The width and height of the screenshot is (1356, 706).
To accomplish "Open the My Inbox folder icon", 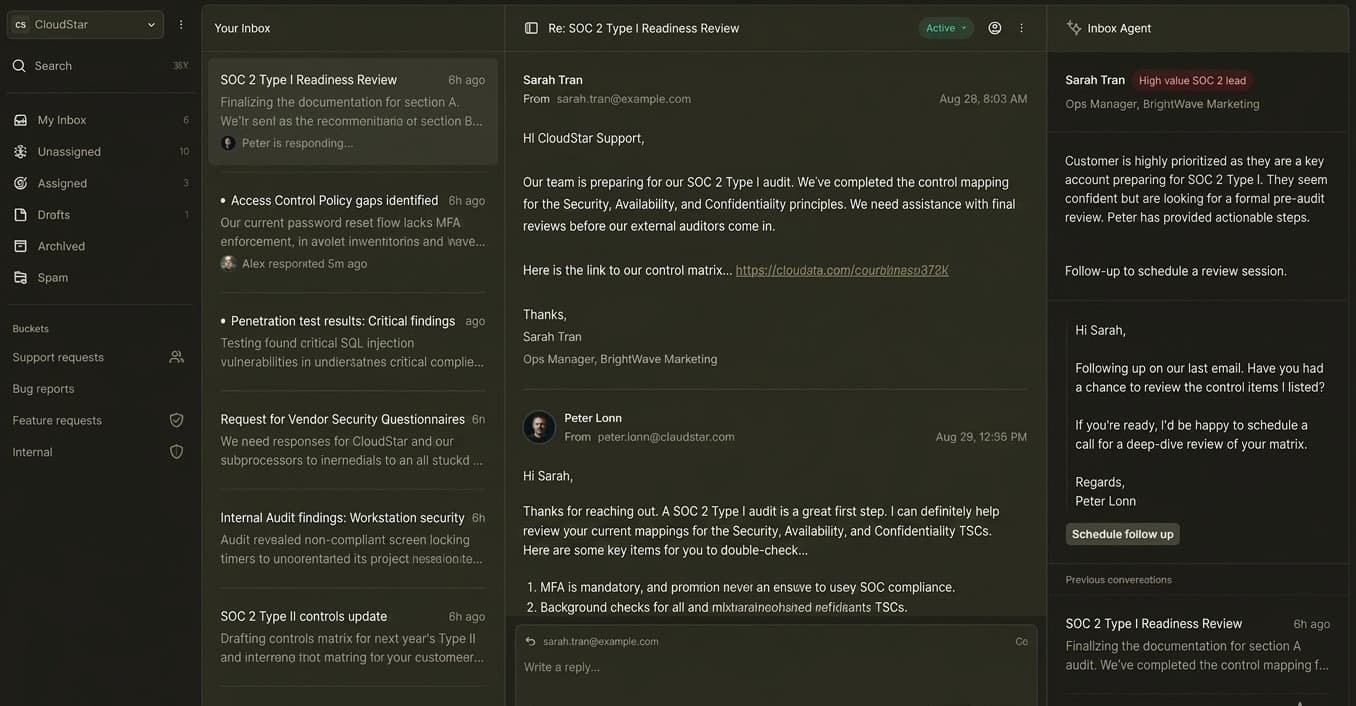I will [x=21, y=119].
